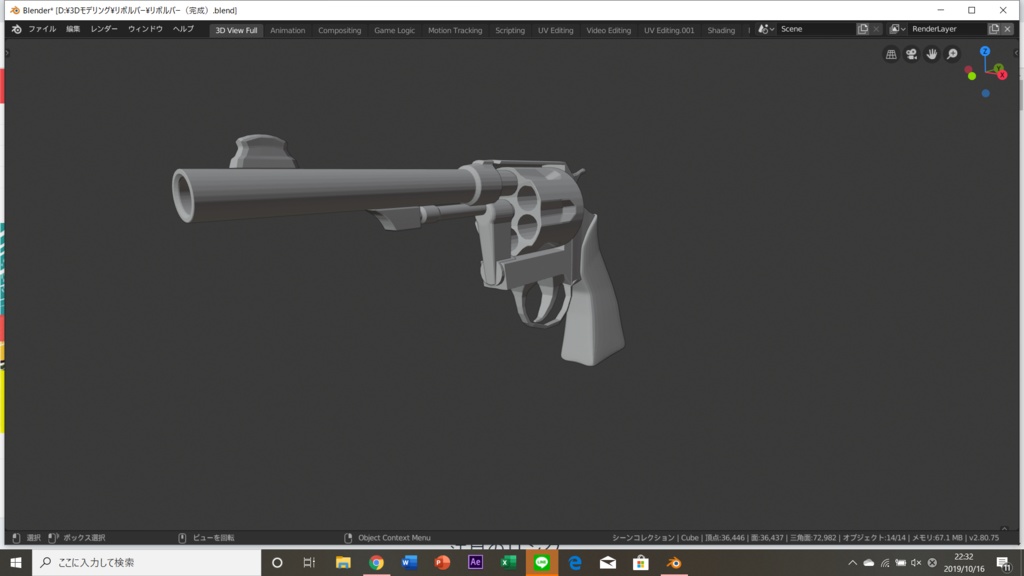Open Task View in the taskbar
Viewport: 1024px width, 576px height.
coord(310,562)
